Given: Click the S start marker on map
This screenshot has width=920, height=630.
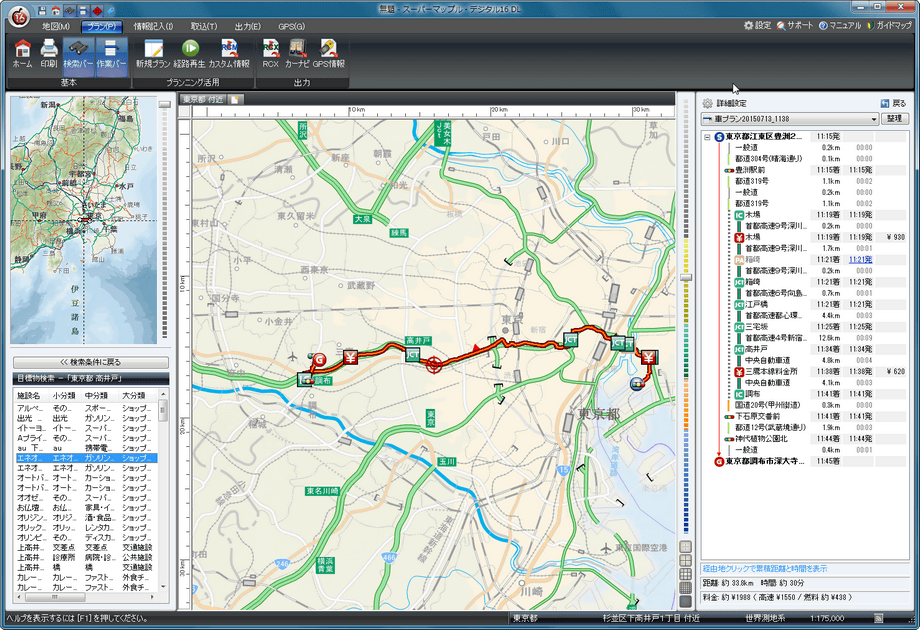Looking at the screenshot, I should 636,384.
